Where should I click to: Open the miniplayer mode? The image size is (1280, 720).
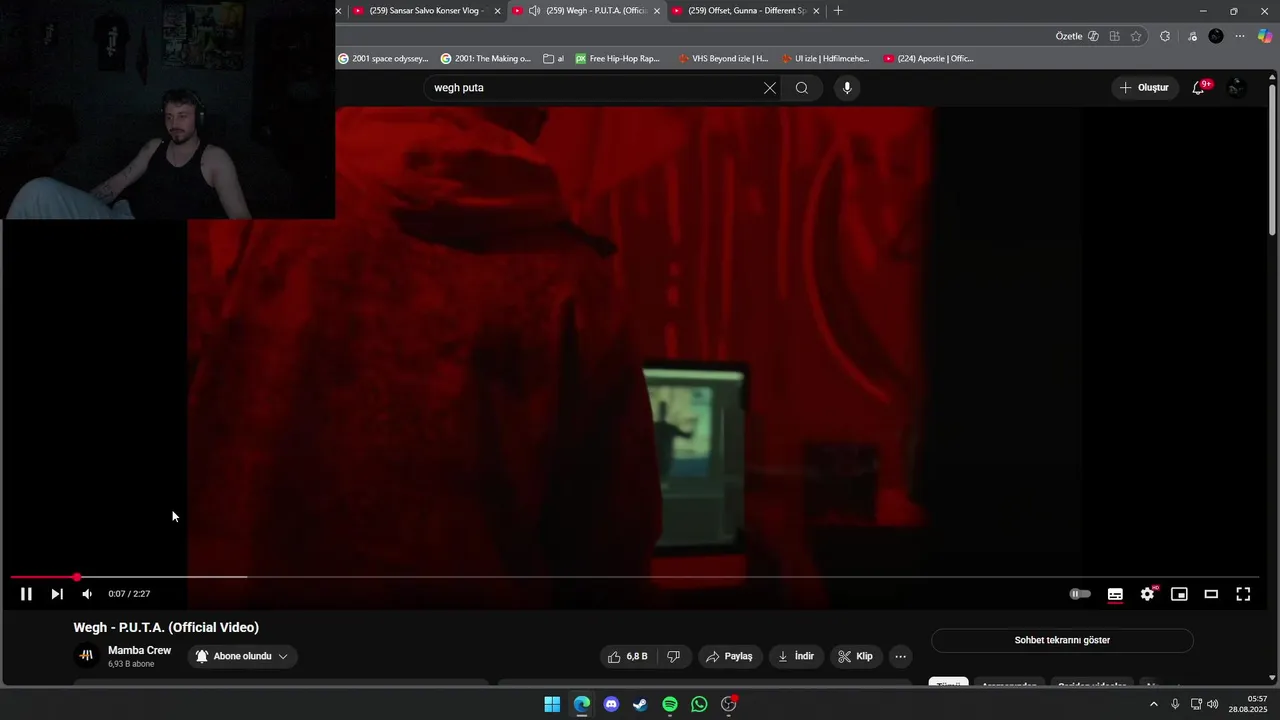point(1179,594)
